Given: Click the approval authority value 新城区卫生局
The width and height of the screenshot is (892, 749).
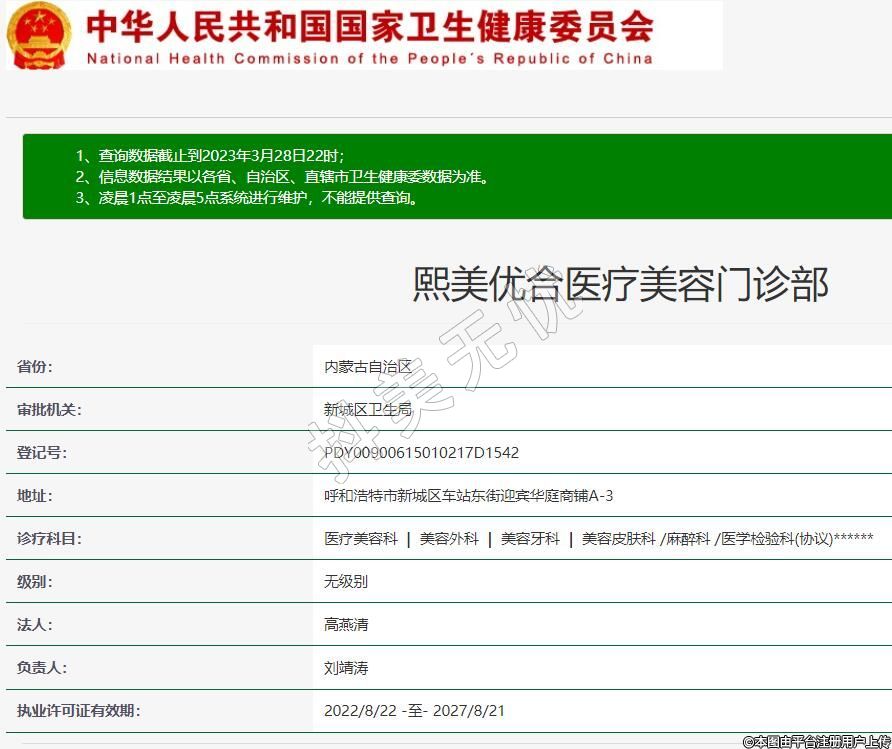Looking at the screenshot, I should [367, 410].
